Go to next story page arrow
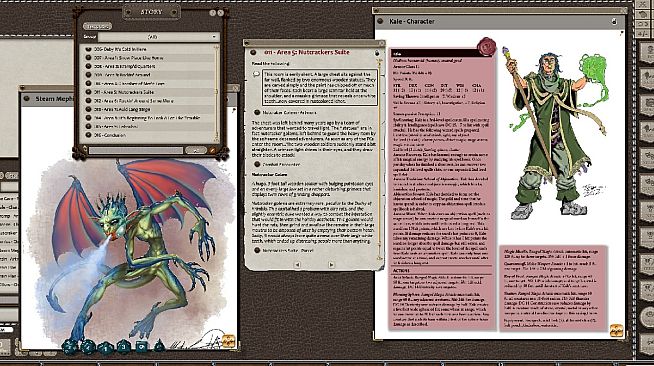654x366 pixels. coord(331,265)
